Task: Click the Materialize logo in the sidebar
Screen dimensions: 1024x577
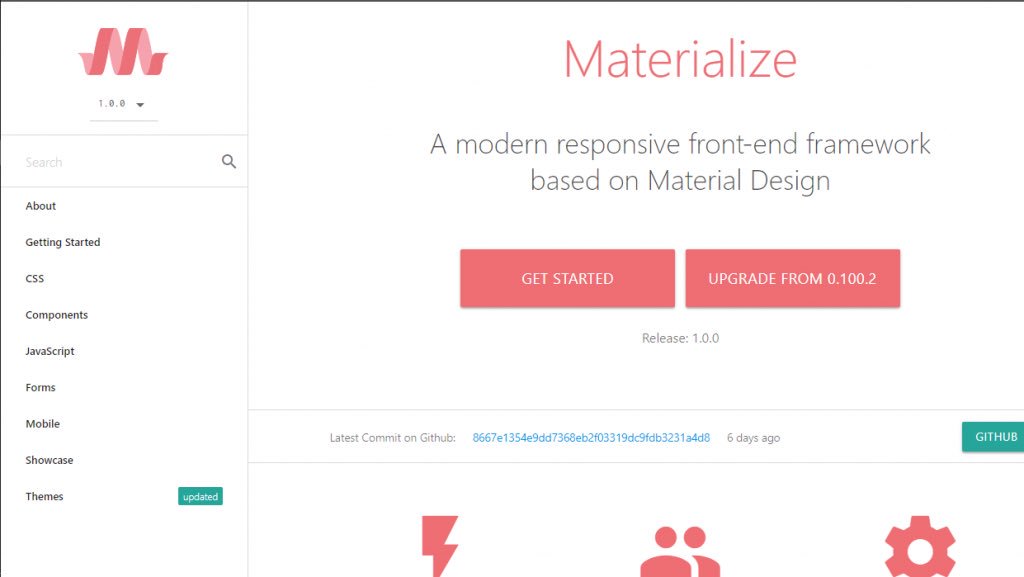Action: (123, 52)
